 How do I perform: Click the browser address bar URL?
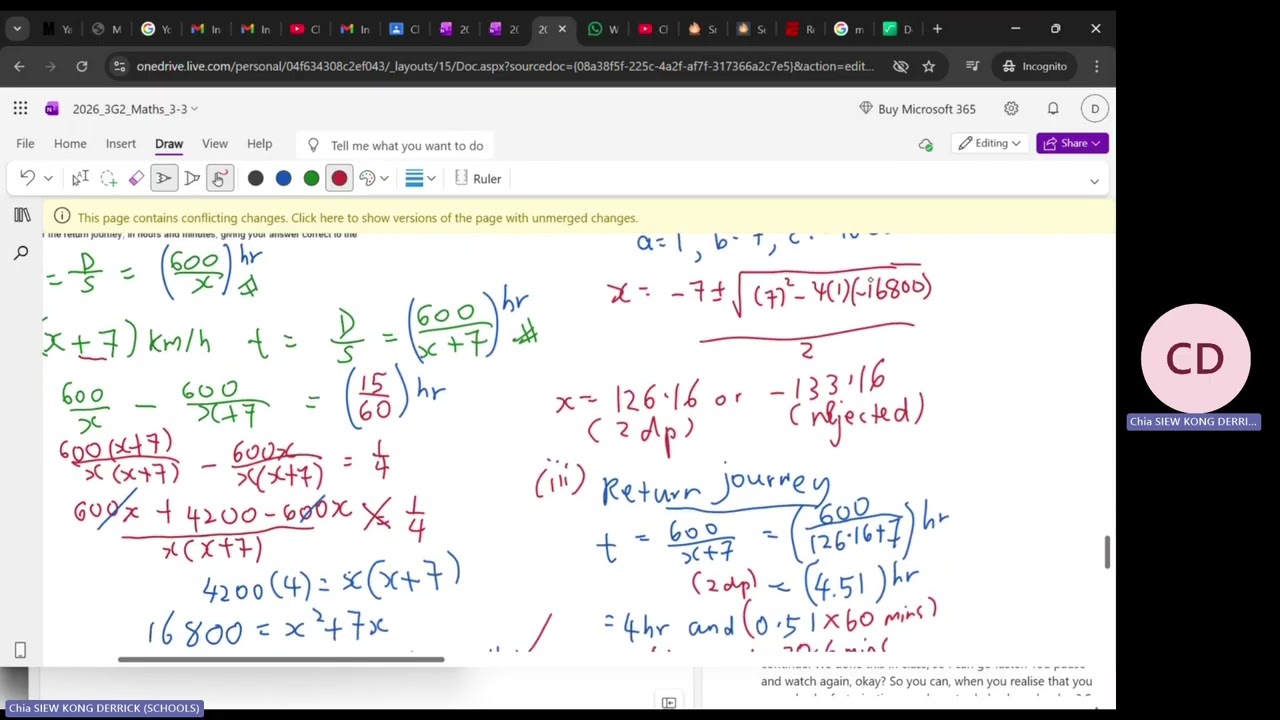click(505, 66)
